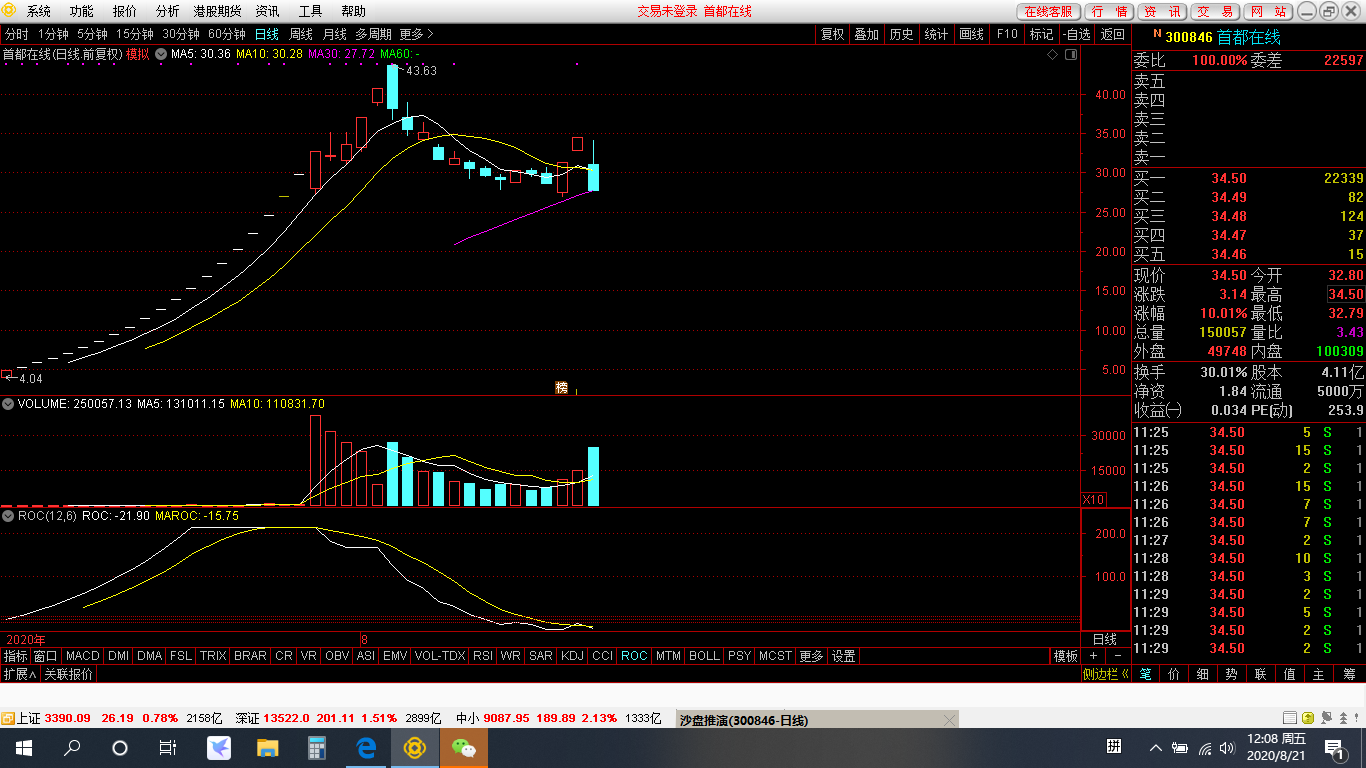
Task: Expand the 更多 periods list
Action: (416, 34)
